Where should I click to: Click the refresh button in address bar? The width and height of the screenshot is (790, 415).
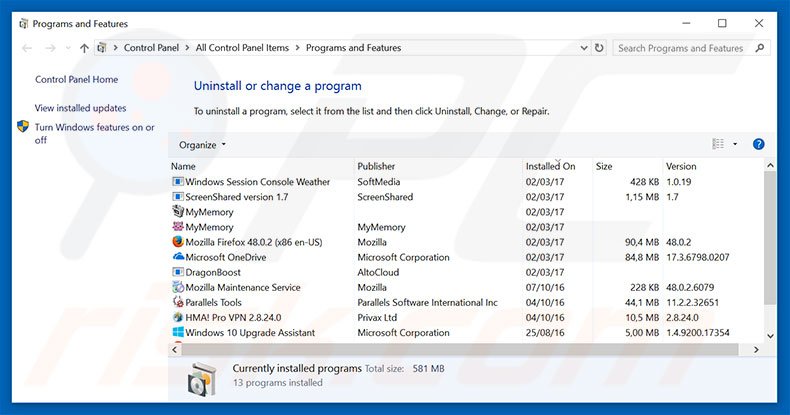(x=599, y=48)
